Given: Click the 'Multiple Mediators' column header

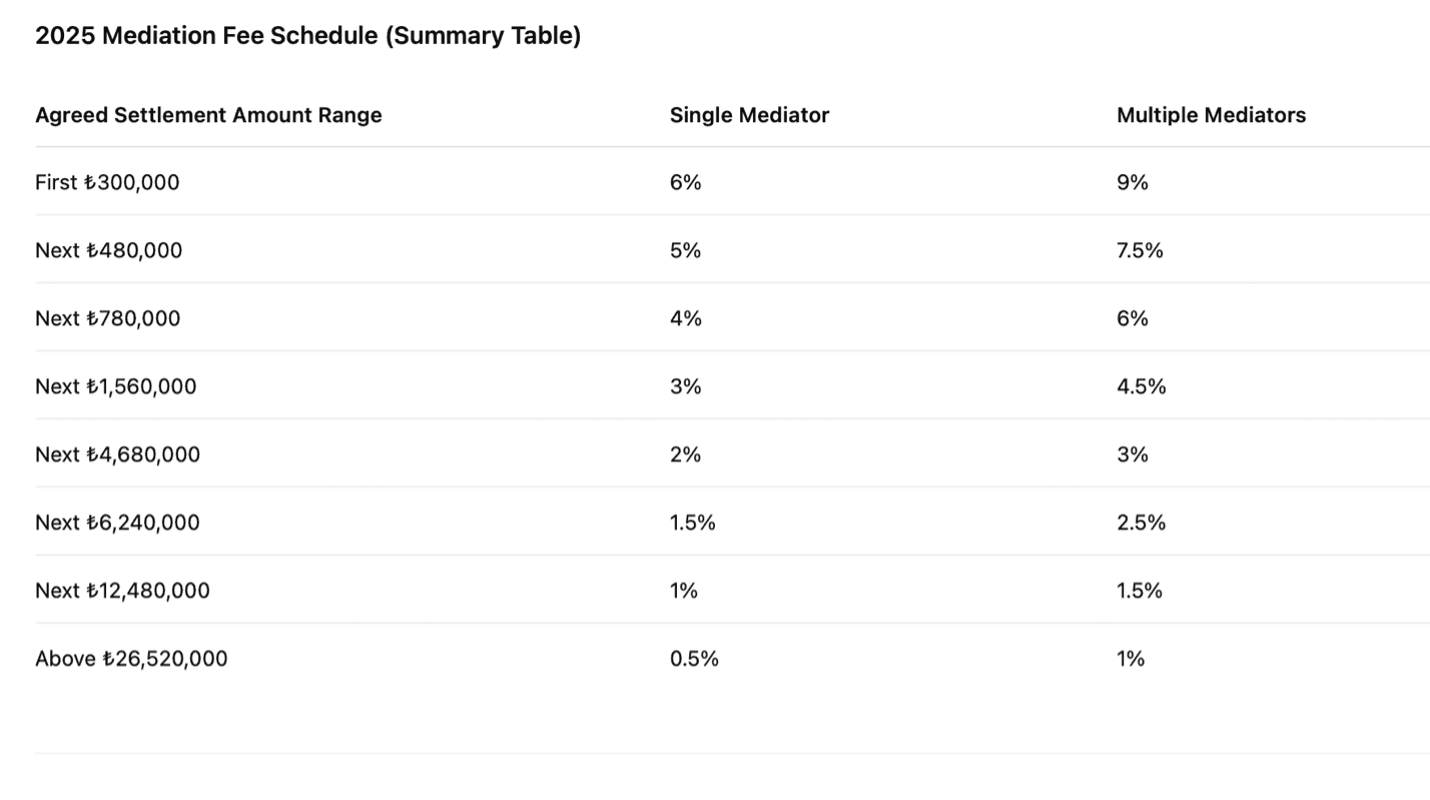Looking at the screenshot, I should 1211,115.
